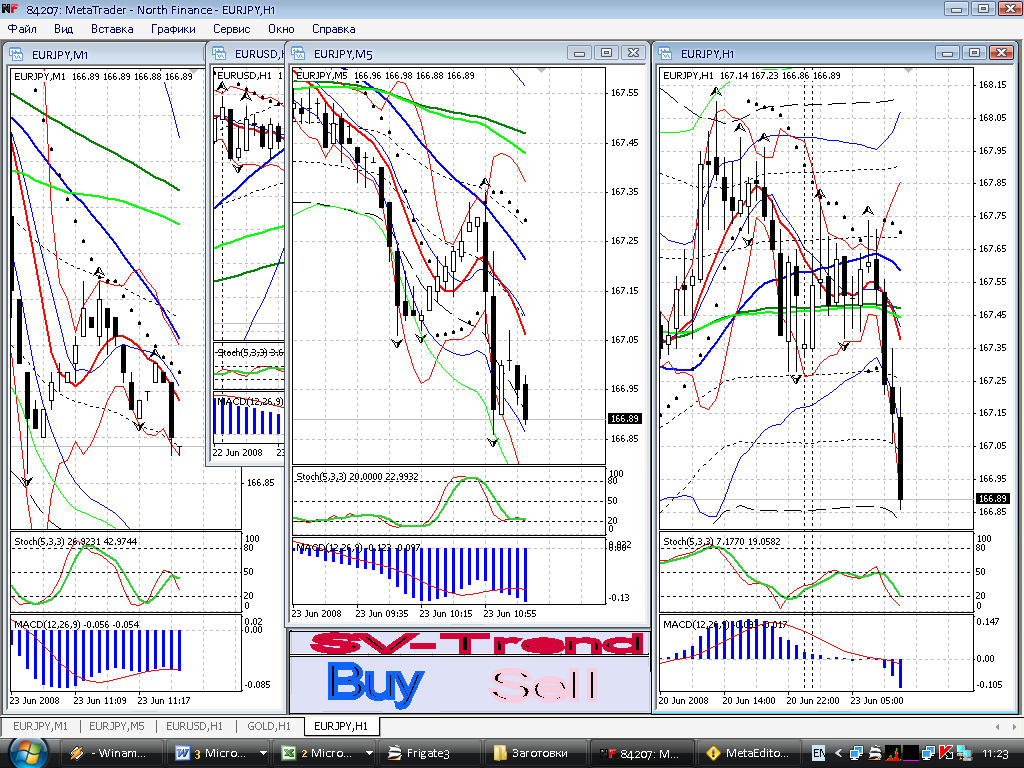The width and height of the screenshot is (1024, 768).
Task: Select the EURUSD,H1 chart tab
Action: [x=194, y=725]
